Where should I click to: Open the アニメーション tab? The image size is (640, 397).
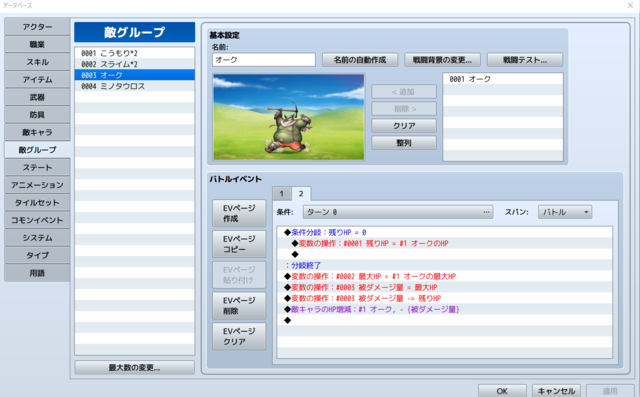point(37,185)
